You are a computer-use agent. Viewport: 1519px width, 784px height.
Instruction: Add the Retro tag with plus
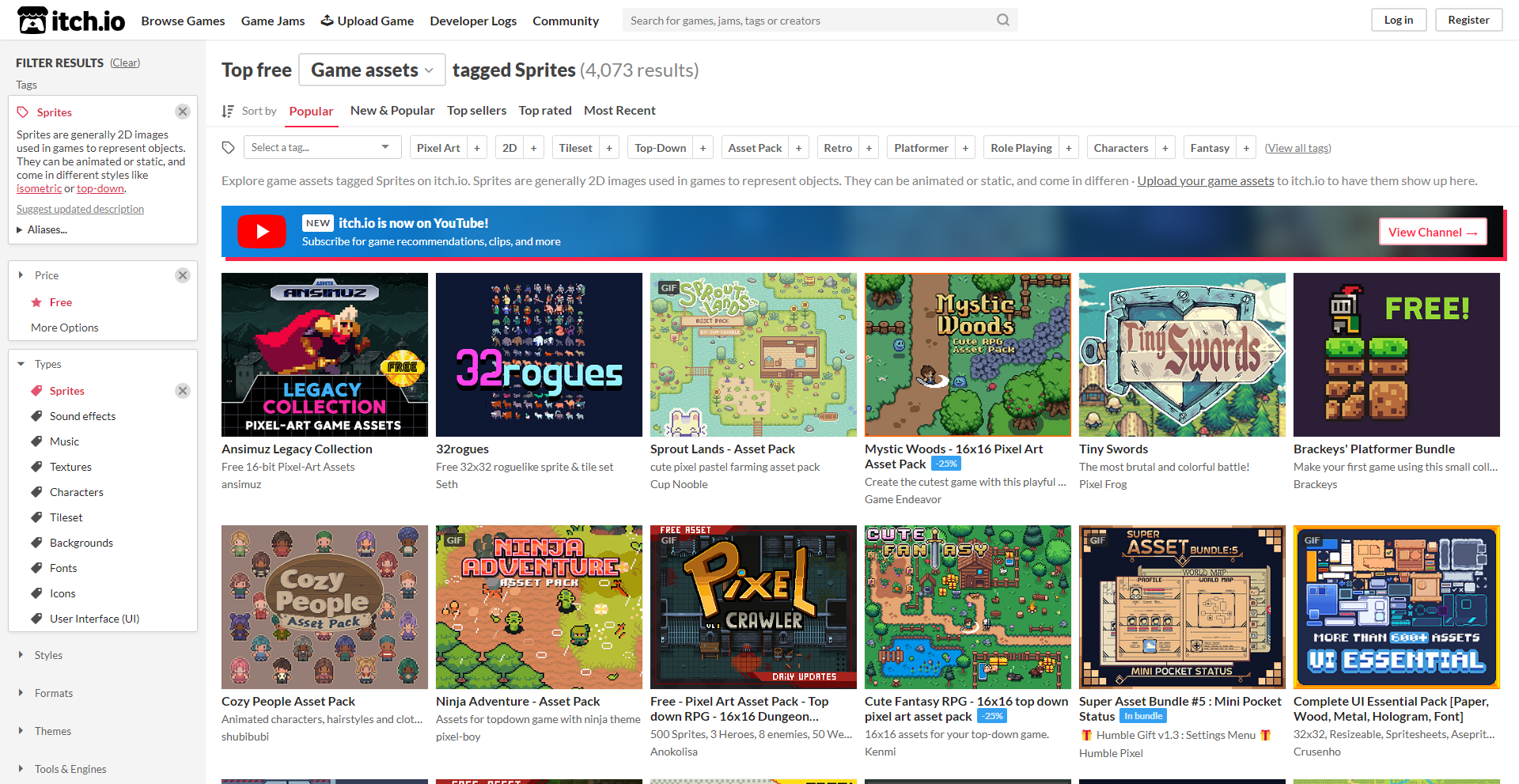(869, 148)
